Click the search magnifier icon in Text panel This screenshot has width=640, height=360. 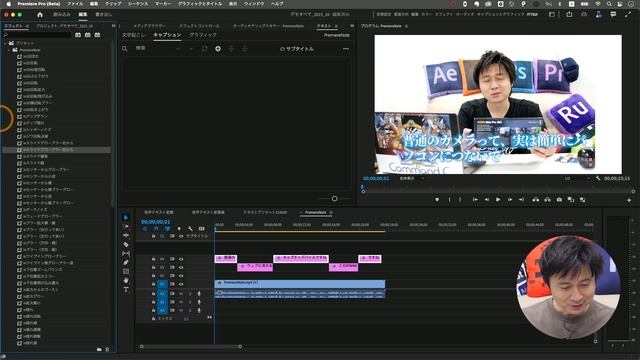pos(125,49)
